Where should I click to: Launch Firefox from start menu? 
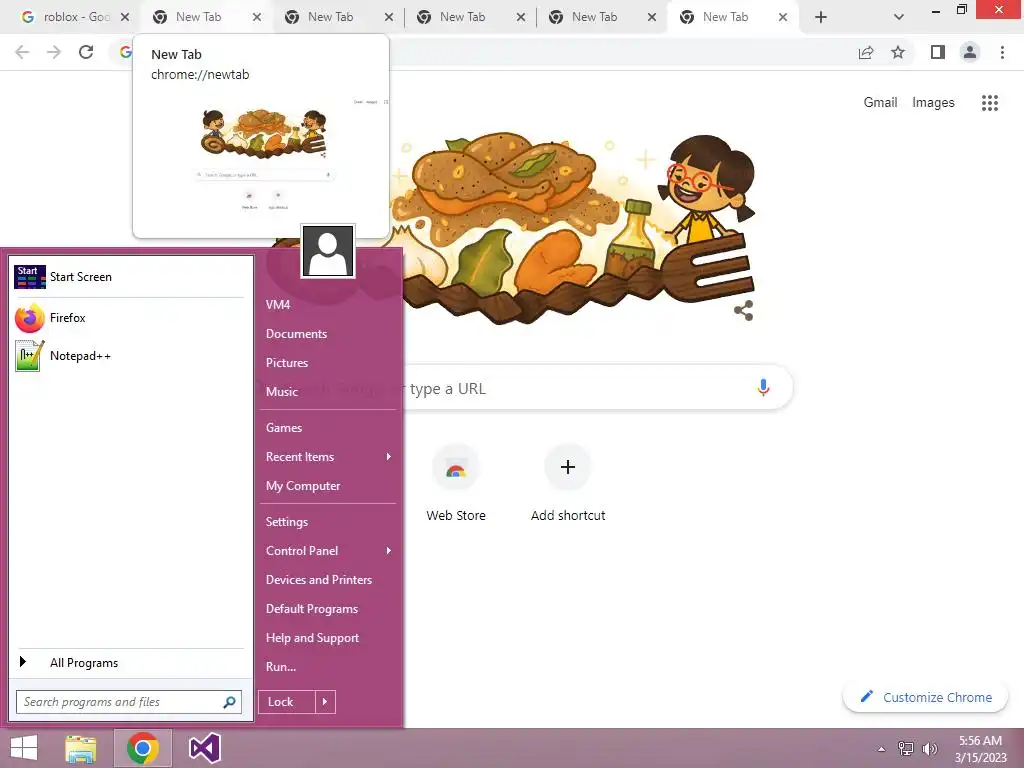pos(129,318)
